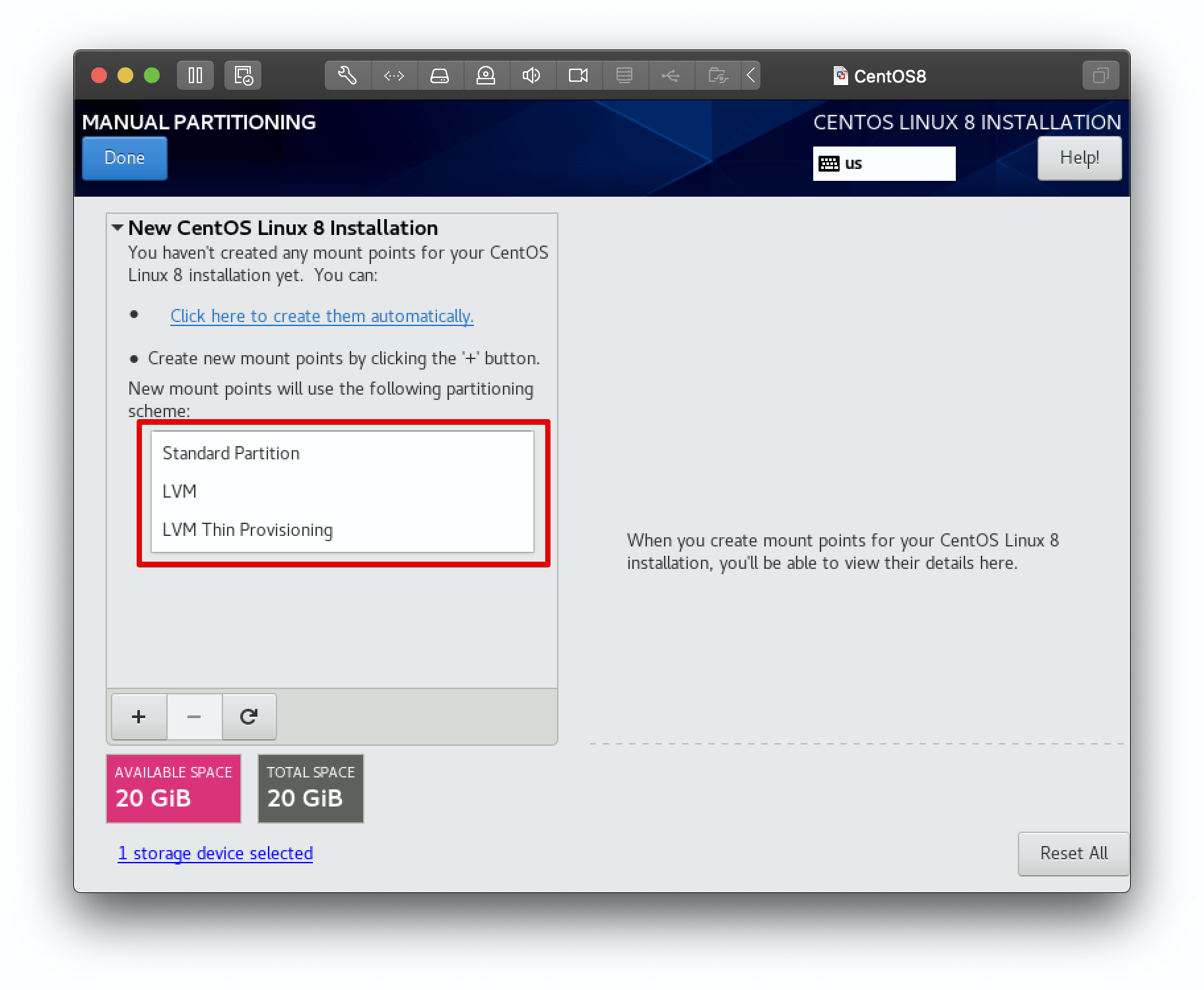
Task: Click the CentOS8 title document icon
Action: pyautogui.click(x=840, y=76)
